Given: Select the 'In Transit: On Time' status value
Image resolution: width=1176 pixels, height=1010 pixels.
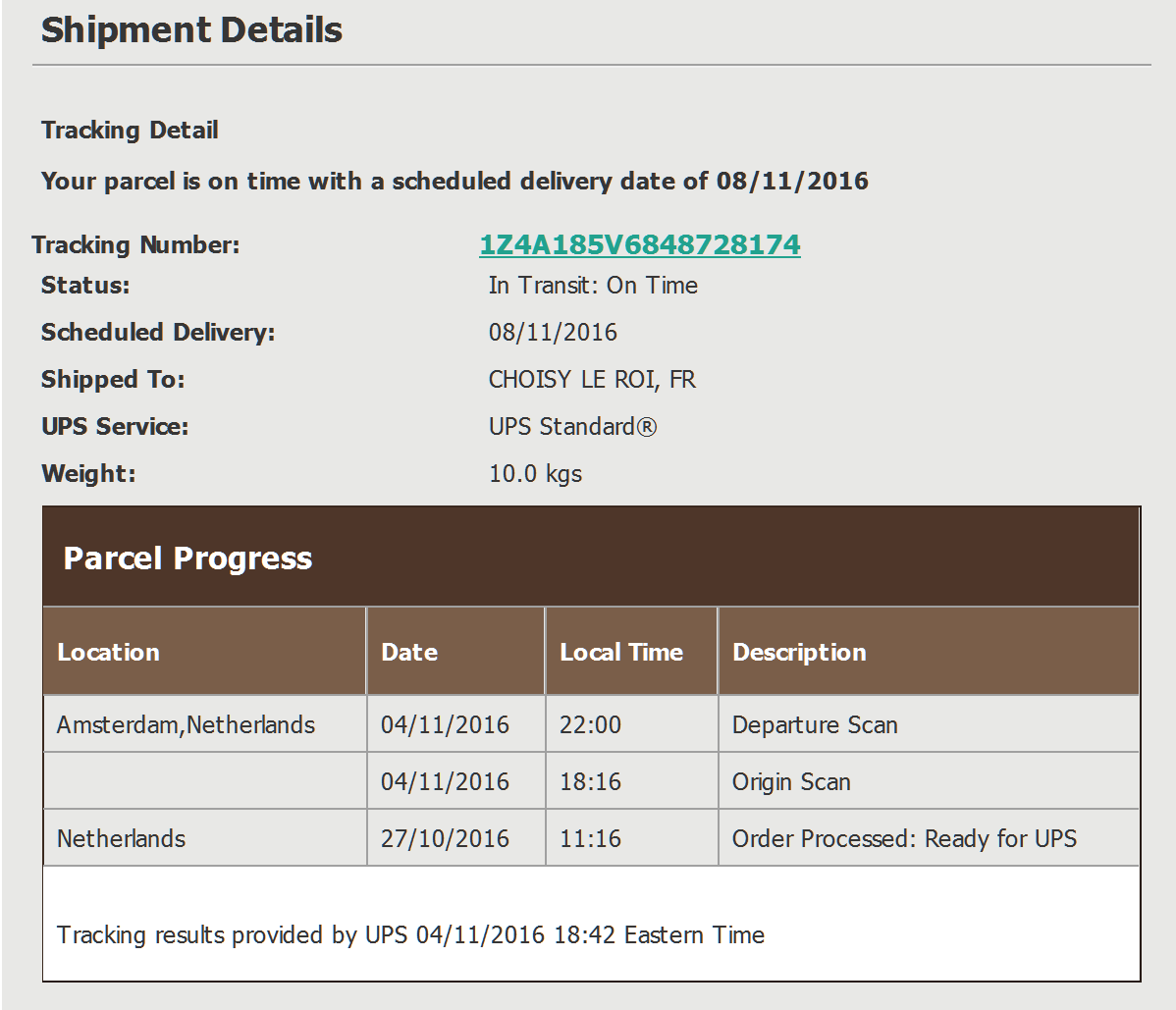Looking at the screenshot, I should pos(593,286).
